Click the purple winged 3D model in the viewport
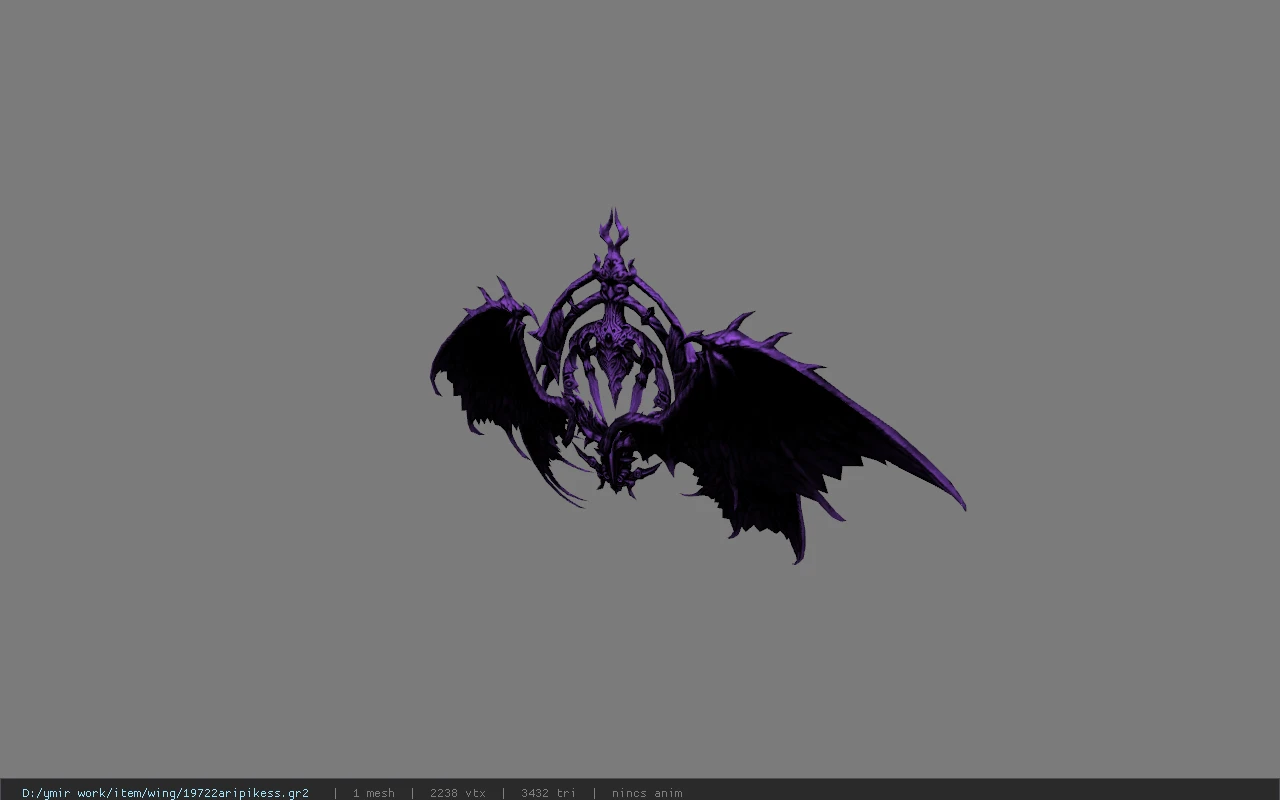1280x800 pixels. tap(697, 388)
